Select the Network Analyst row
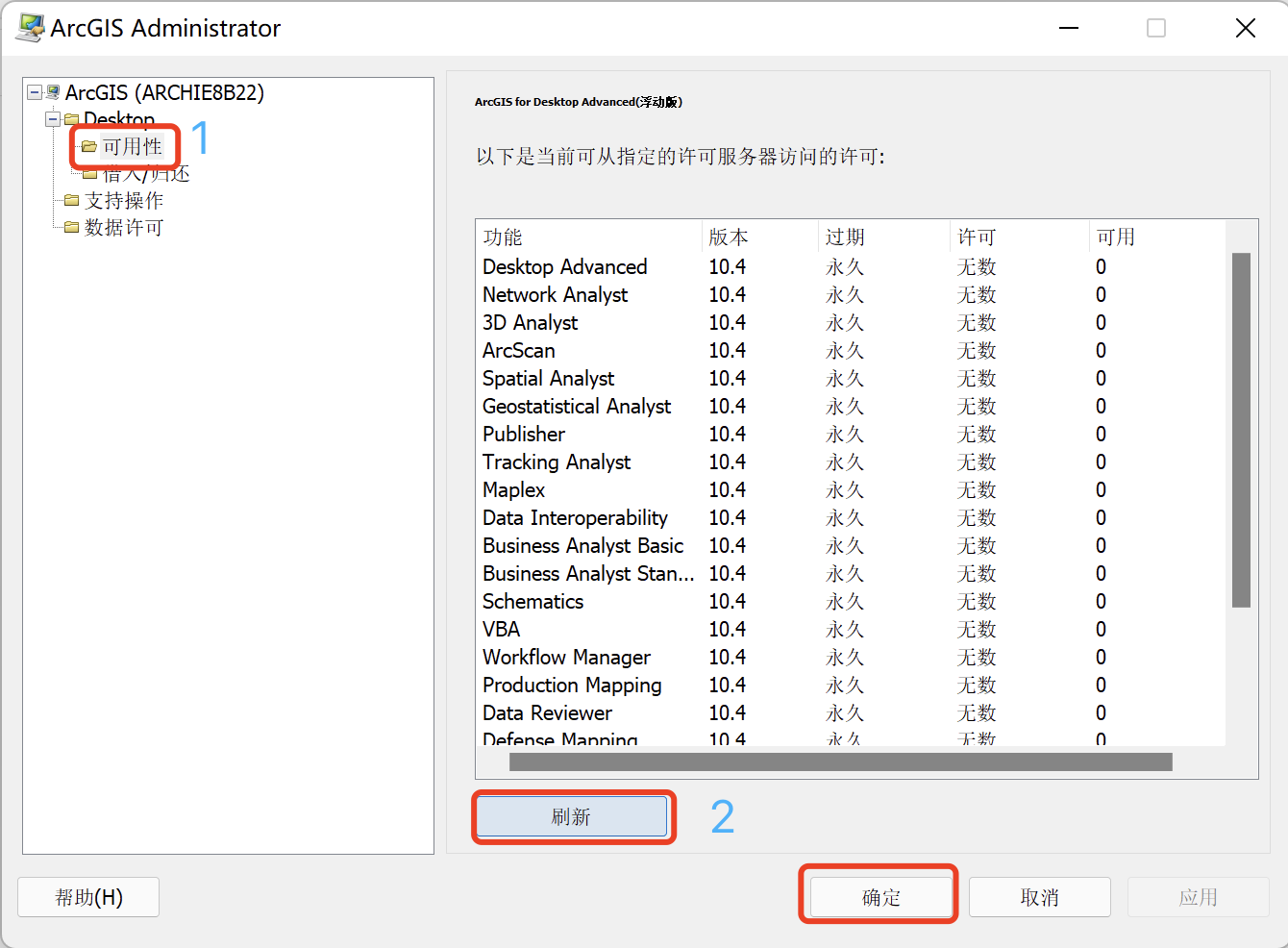 (851, 294)
